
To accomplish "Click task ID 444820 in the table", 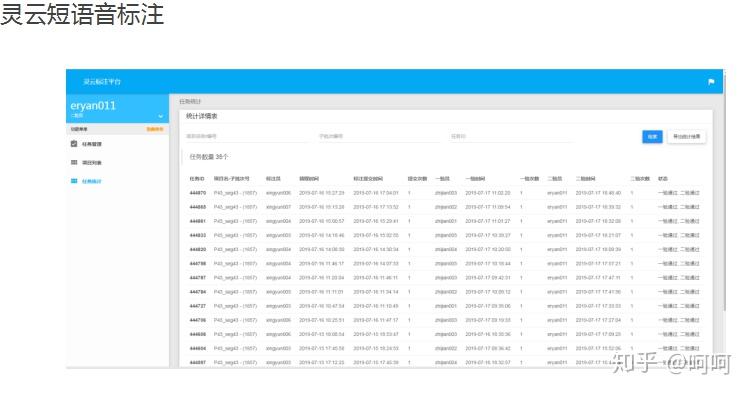I will pyautogui.click(x=198, y=250).
